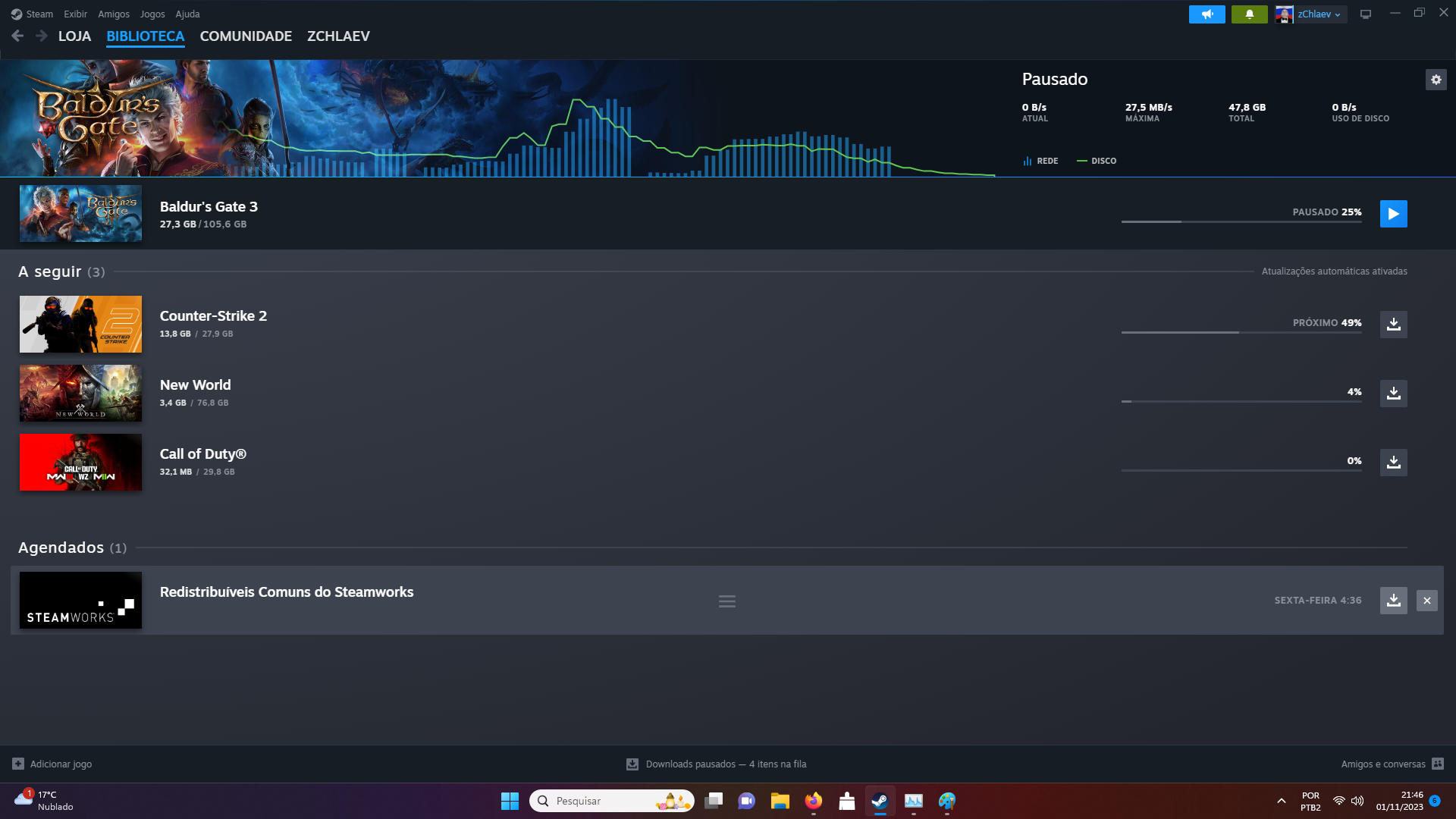Click the Counter-Strike 2 progress bar
Viewport: 1456px width, 819px height.
pos(1241,332)
